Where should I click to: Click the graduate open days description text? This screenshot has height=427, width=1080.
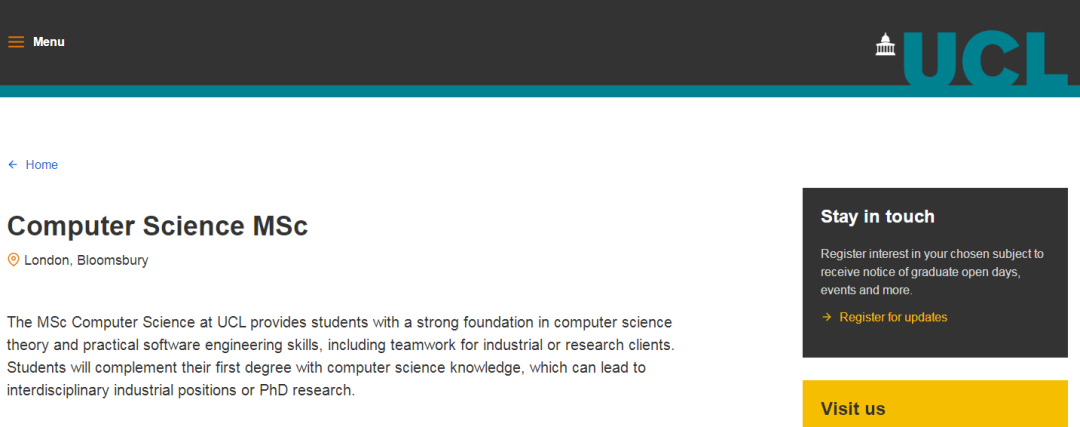click(x=931, y=271)
